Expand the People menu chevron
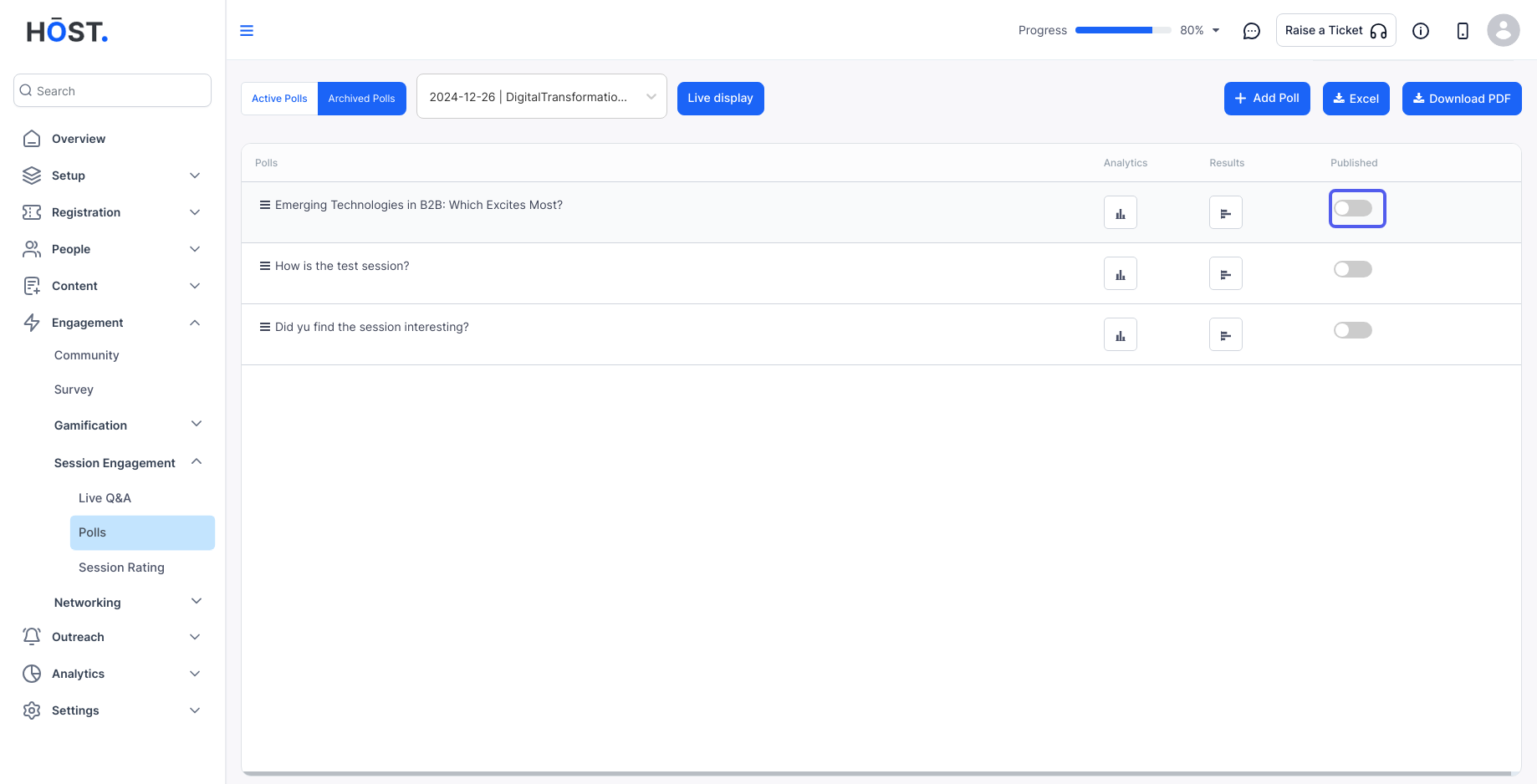 pyautogui.click(x=195, y=249)
